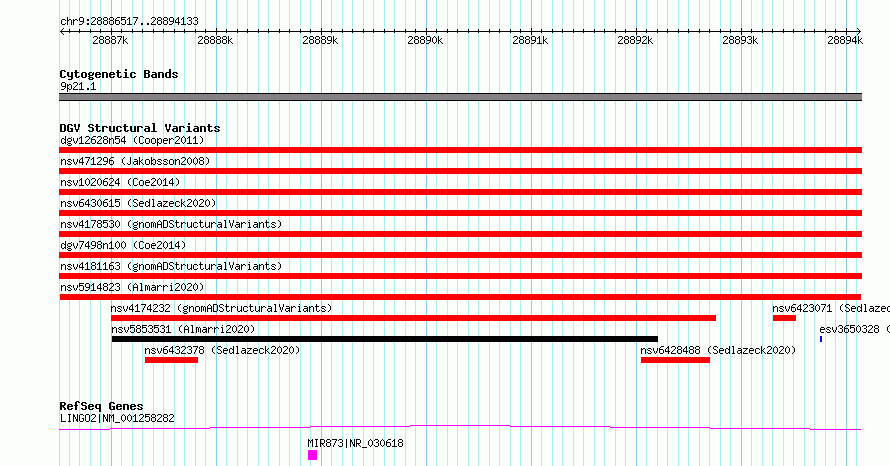The height and width of the screenshot is (466, 890).
Task: Click the DGV Structural Variants track title
Action: click(x=140, y=128)
